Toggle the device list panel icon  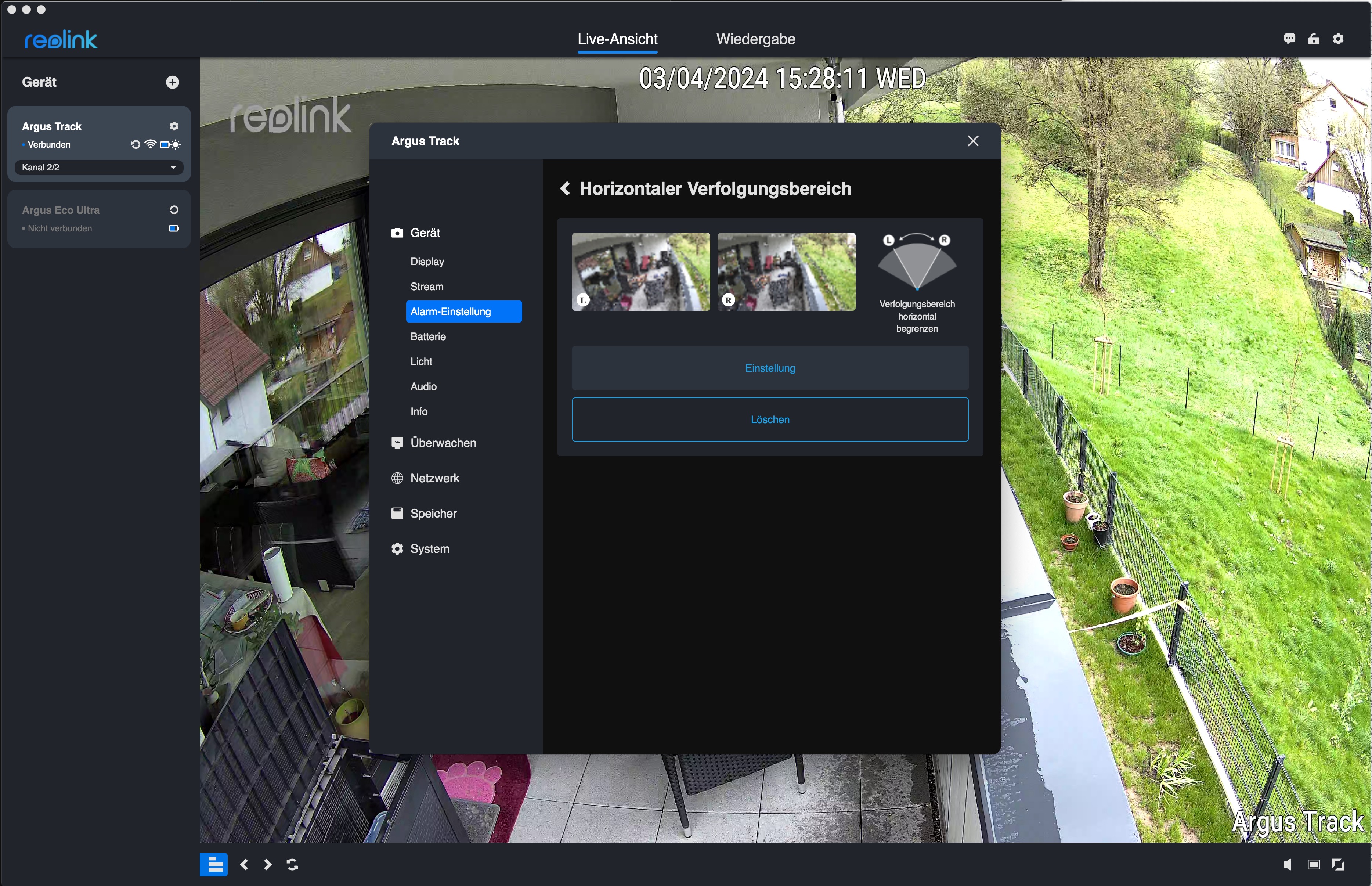pyautogui.click(x=214, y=864)
